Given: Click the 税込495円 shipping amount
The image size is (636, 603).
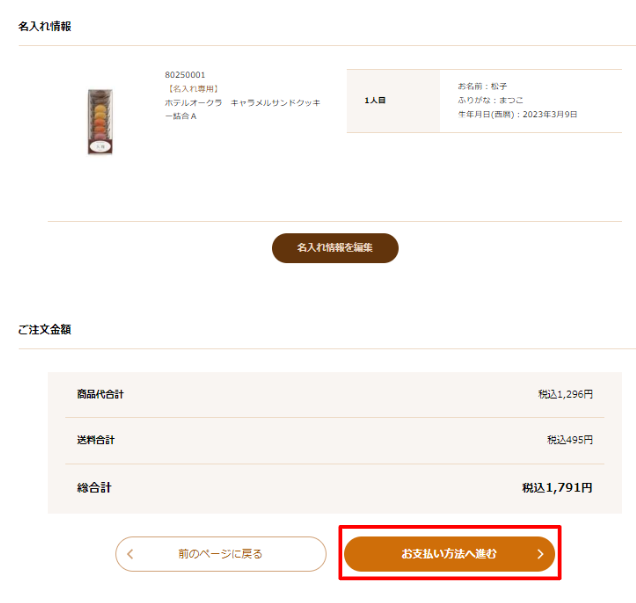Looking at the screenshot, I should [570, 440].
